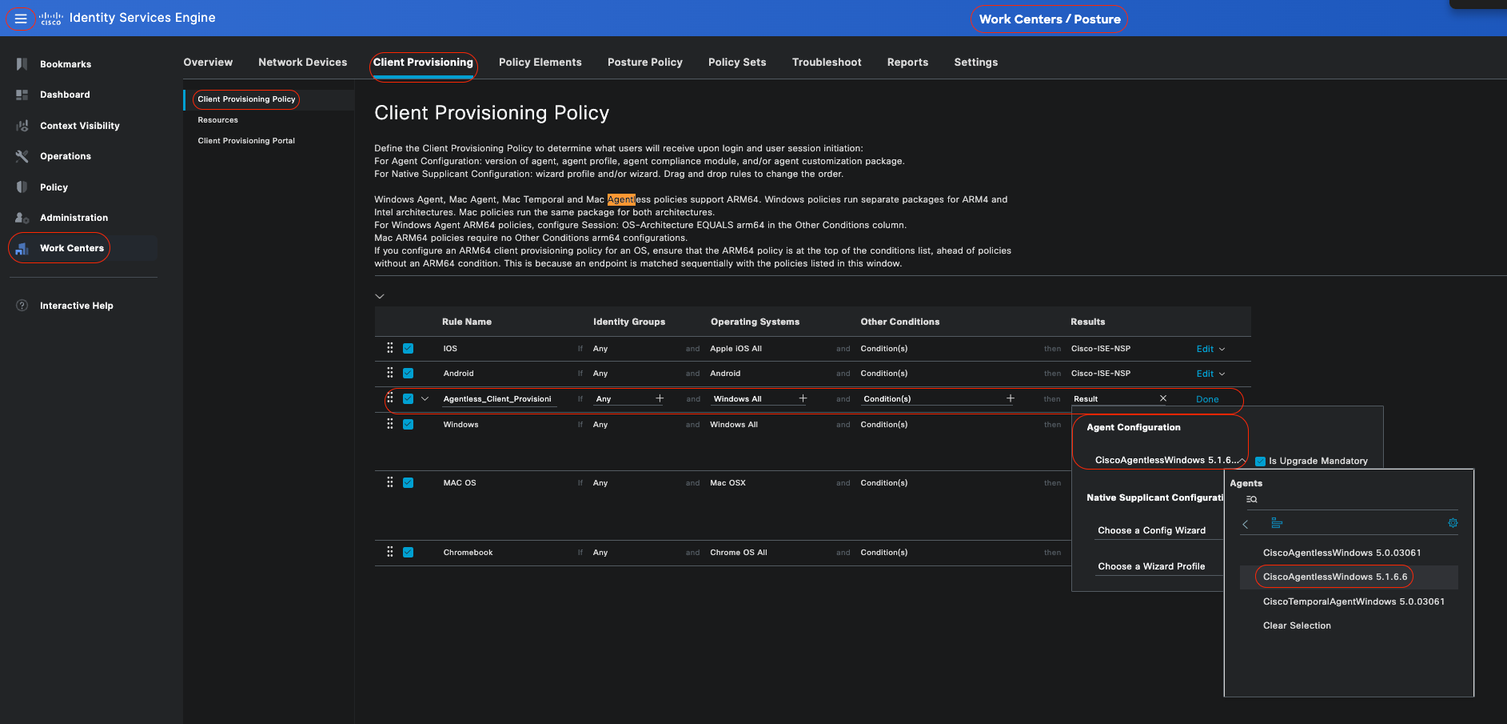Toggle the Agentless_Client_Provisioning rule checkbox
Image resolution: width=1507 pixels, height=724 pixels.
coord(408,398)
